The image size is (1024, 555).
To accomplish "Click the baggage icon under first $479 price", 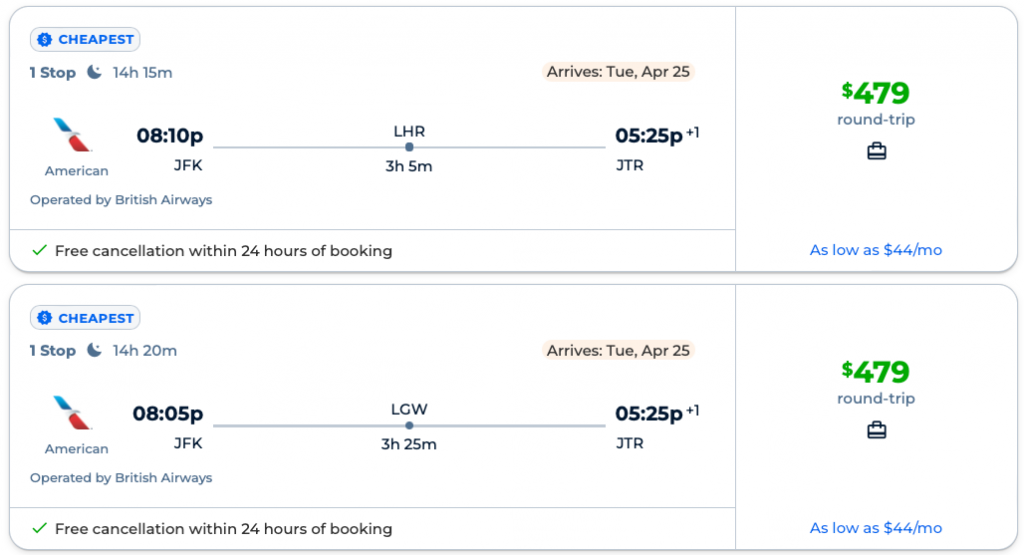I will coord(876,152).
